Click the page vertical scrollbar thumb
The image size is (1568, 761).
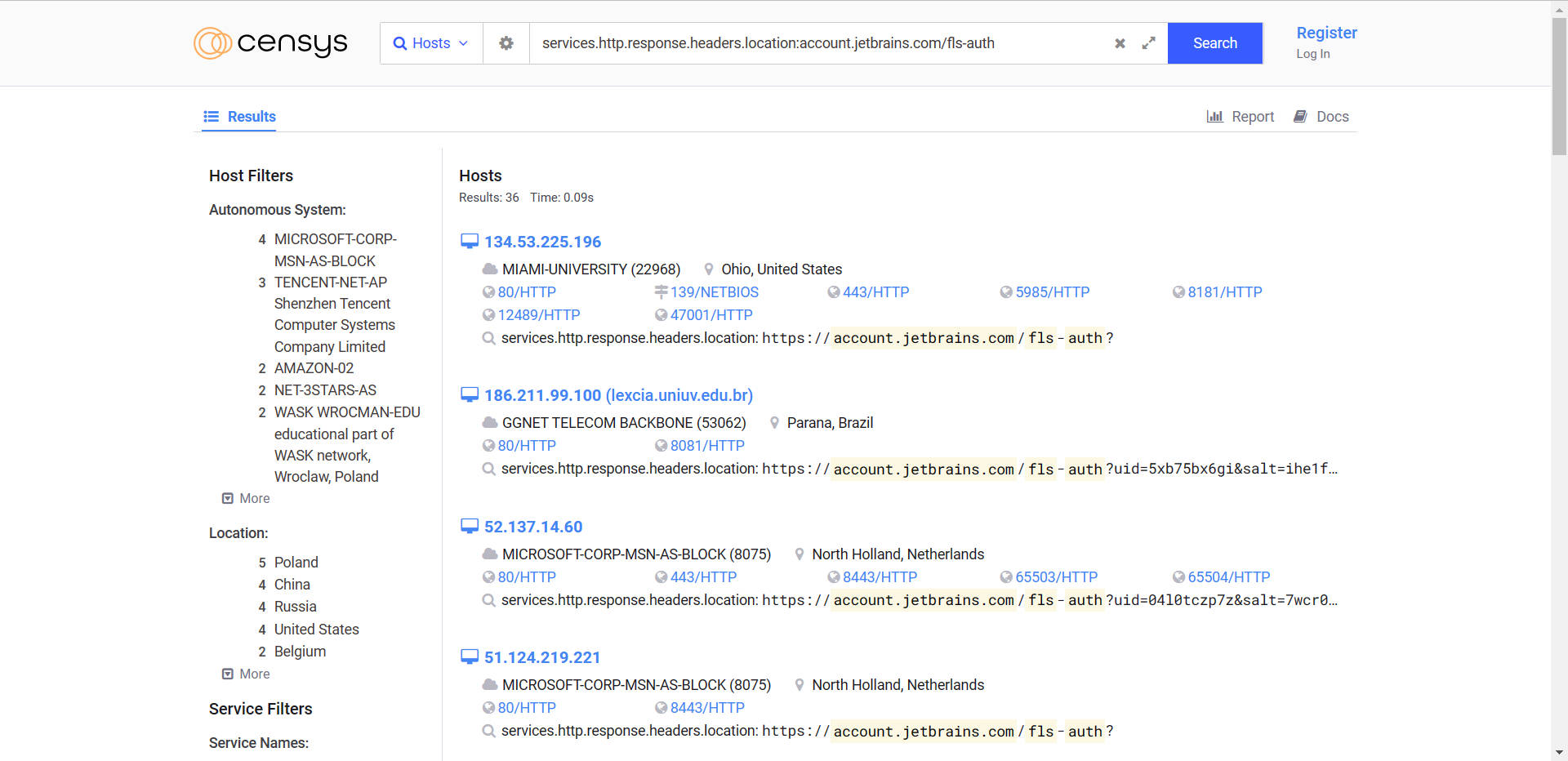pyautogui.click(x=1559, y=86)
